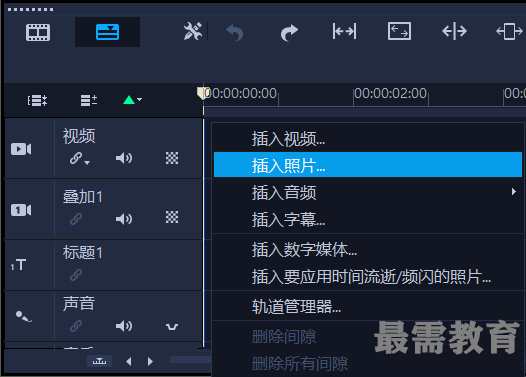The image size is (526, 377).
Task: Open the track add/remove manager icon
Action: (89, 100)
